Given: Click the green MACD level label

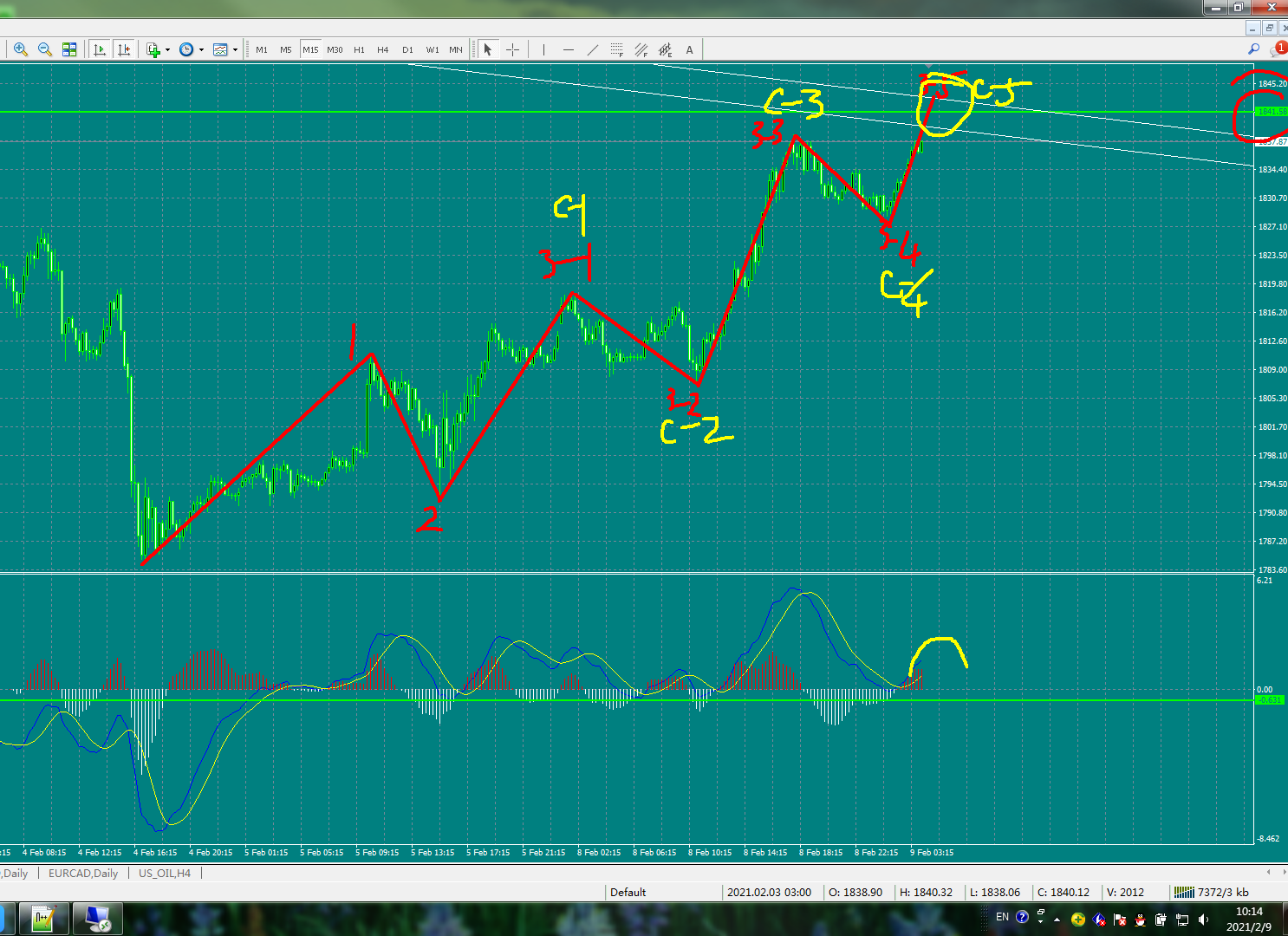Looking at the screenshot, I should tap(1269, 699).
